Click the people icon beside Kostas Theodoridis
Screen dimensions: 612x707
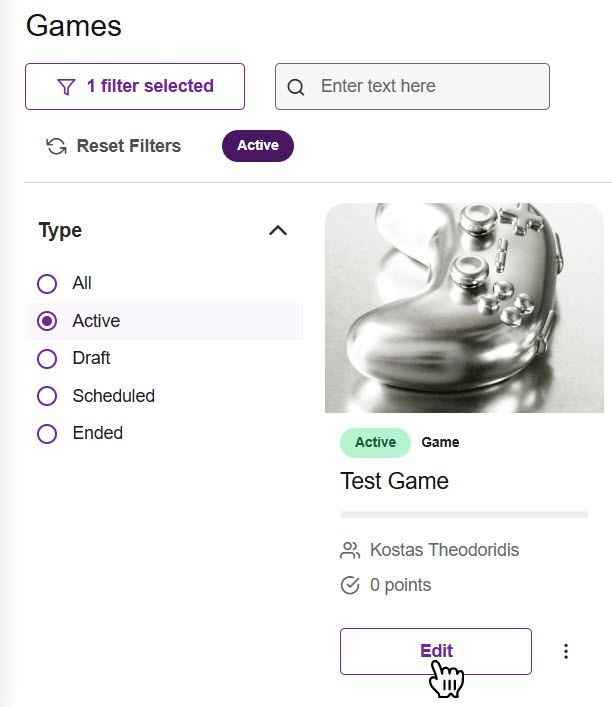point(350,550)
